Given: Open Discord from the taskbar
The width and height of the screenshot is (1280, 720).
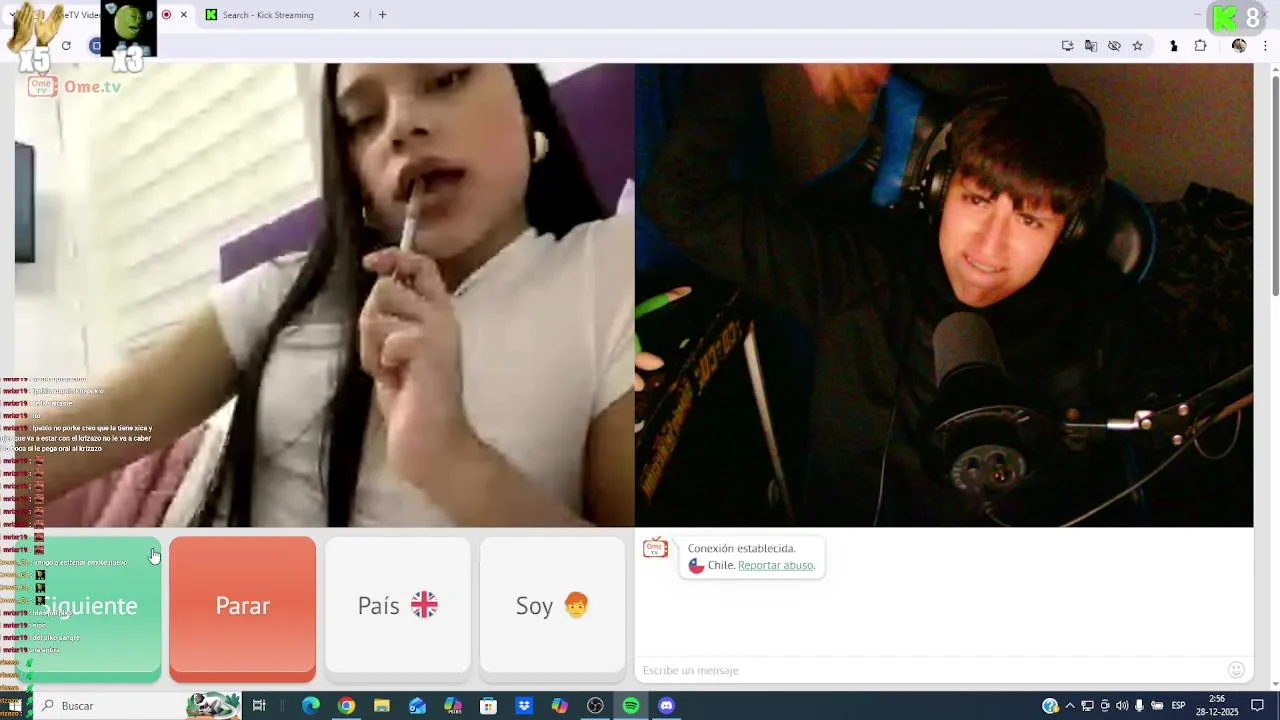Looking at the screenshot, I should (667, 706).
